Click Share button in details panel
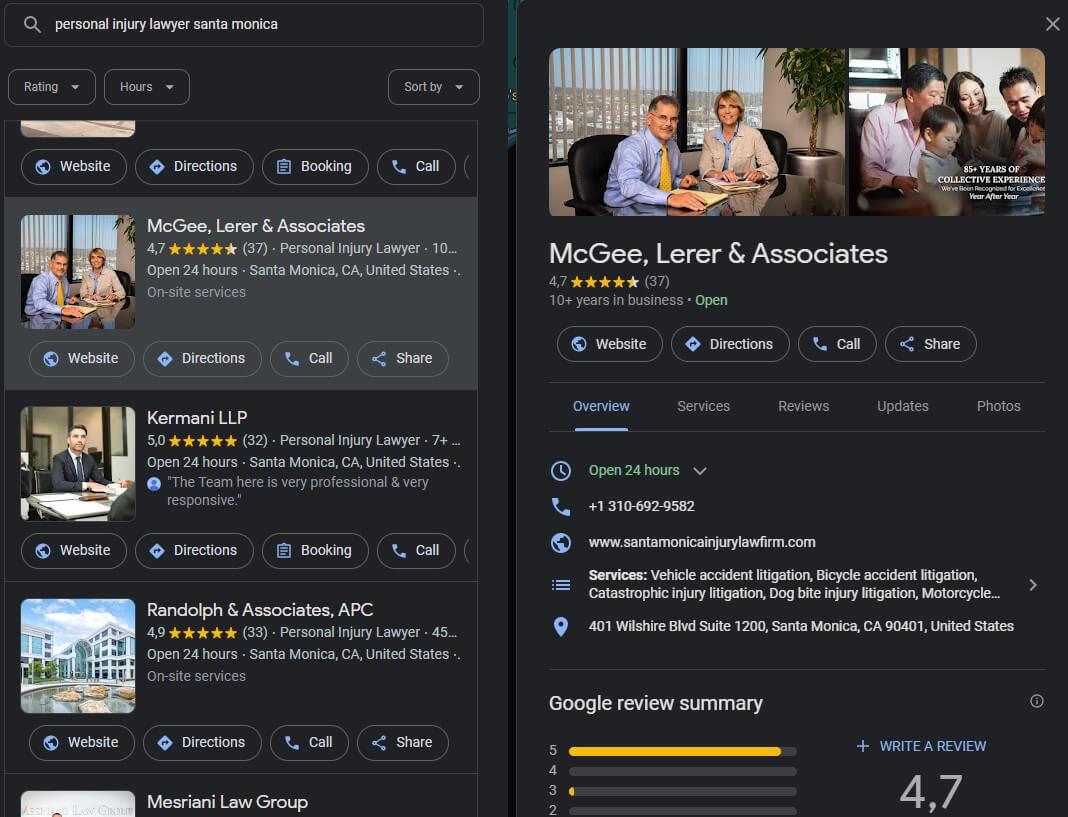 pos(930,344)
